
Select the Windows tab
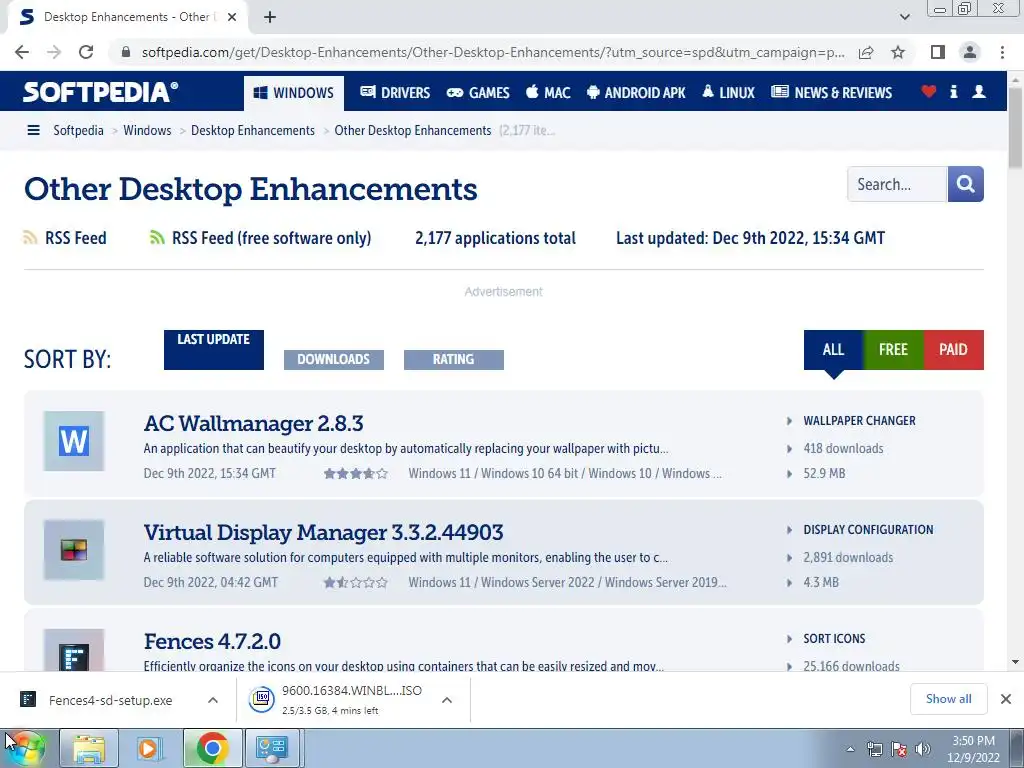294,93
